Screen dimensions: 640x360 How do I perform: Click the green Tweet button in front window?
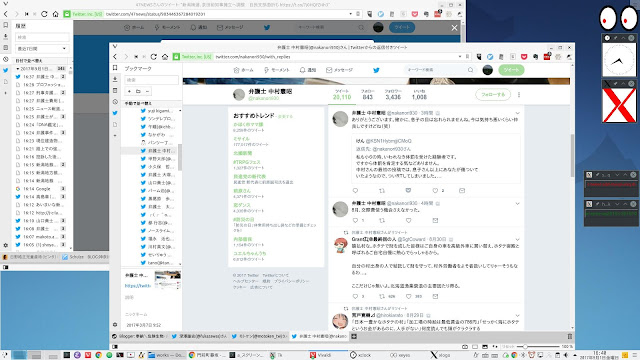[511, 70]
